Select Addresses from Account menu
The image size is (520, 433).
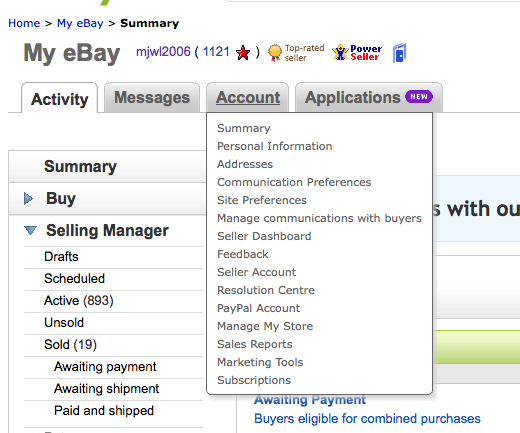[245, 164]
